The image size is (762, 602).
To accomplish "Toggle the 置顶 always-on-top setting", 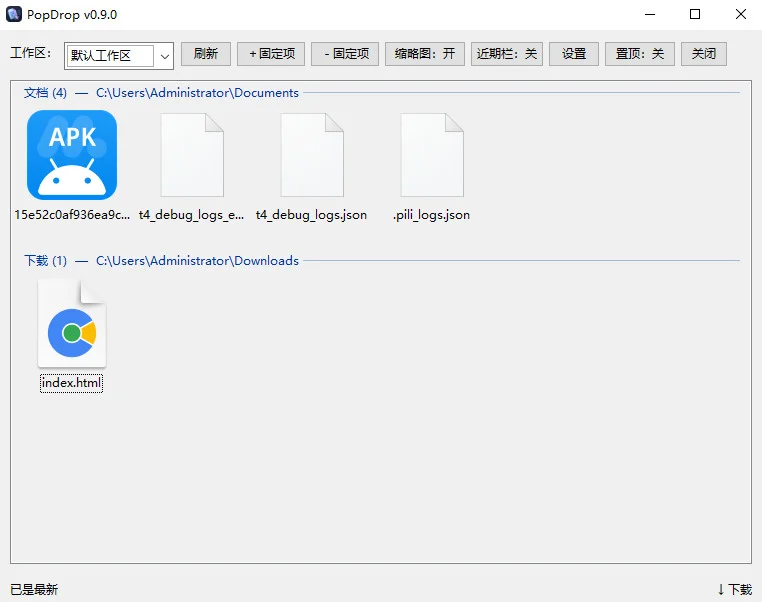I will click(640, 53).
